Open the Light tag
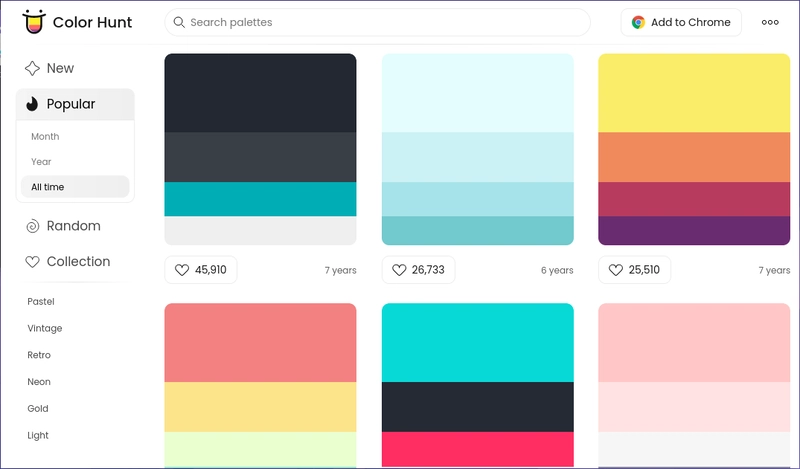Screen dimensions: 800x469 [38, 435]
